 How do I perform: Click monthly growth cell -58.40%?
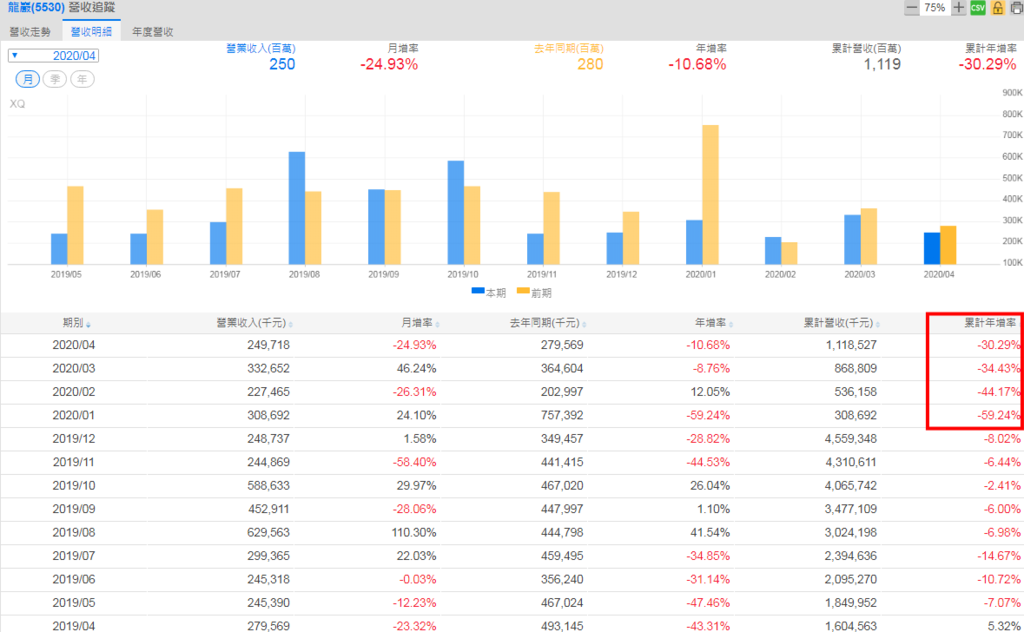click(x=414, y=462)
